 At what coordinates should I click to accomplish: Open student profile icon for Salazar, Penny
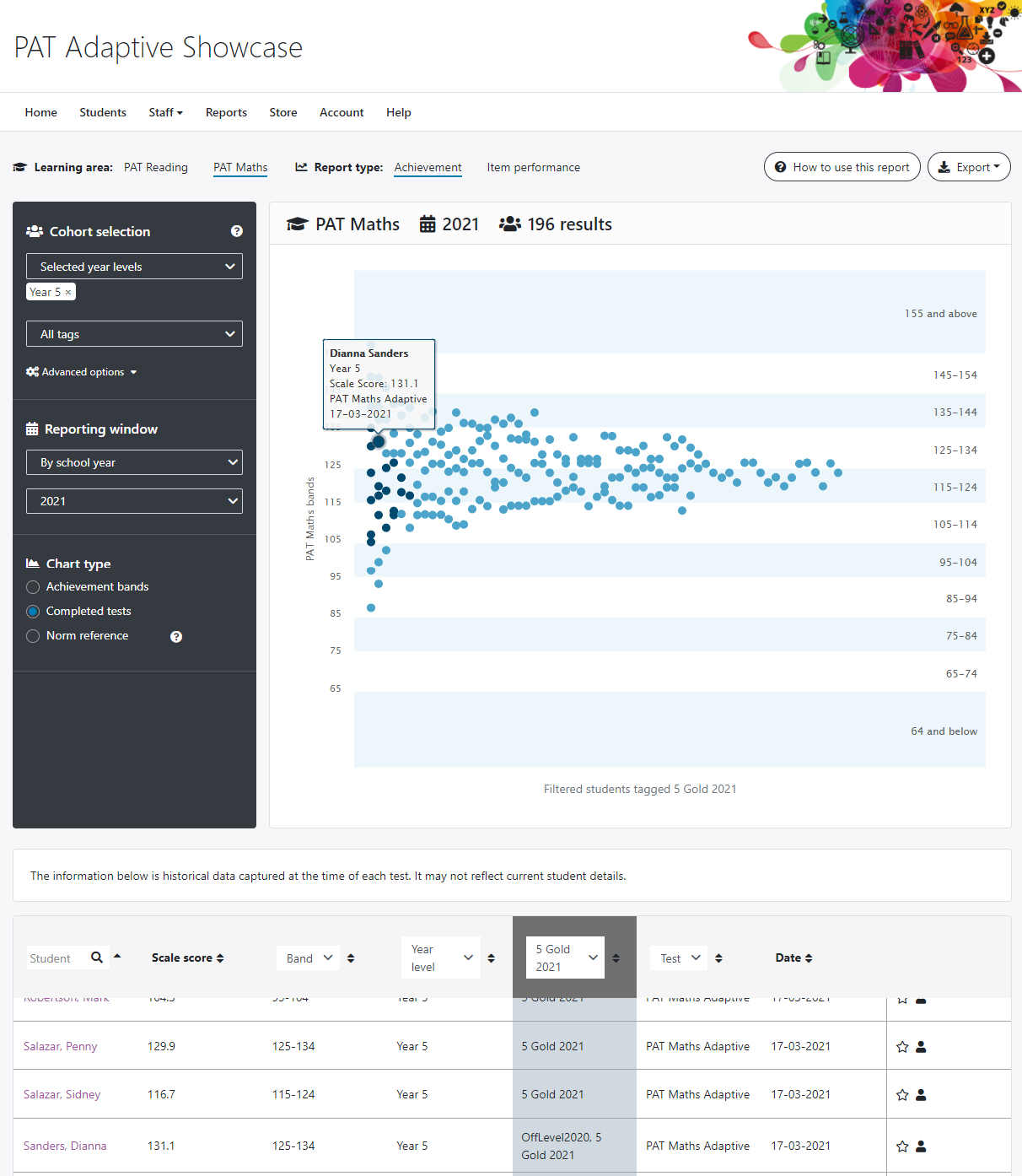click(x=921, y=1047)
